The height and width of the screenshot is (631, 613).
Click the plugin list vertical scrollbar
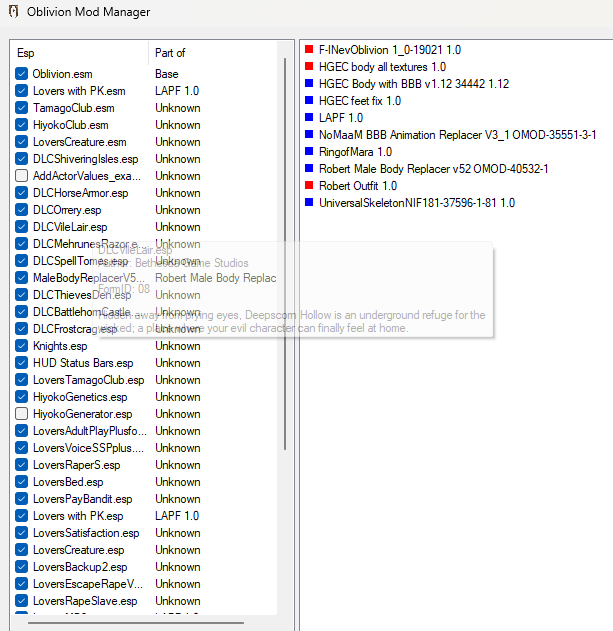coord(285,254)
